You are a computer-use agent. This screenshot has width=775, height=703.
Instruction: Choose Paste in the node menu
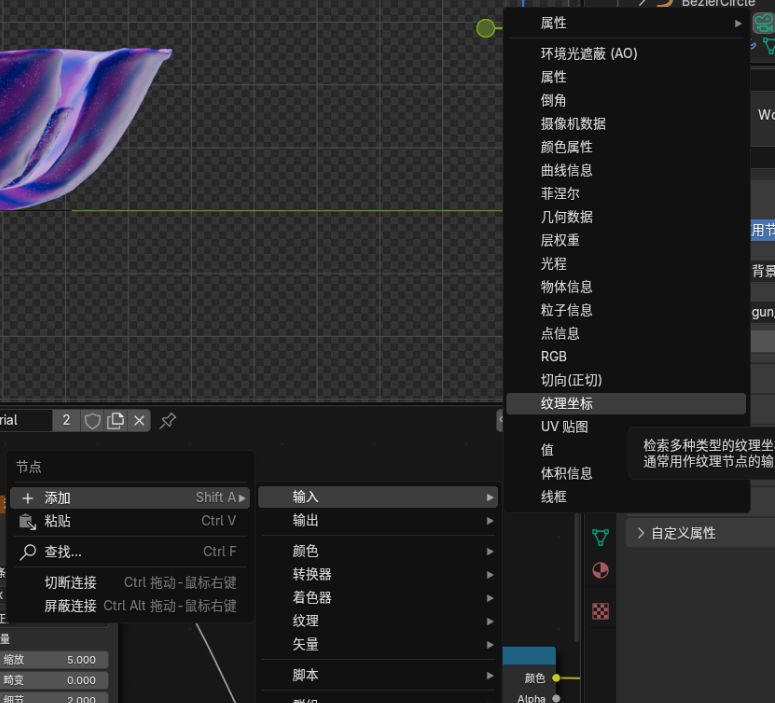[x=130, y=521]
